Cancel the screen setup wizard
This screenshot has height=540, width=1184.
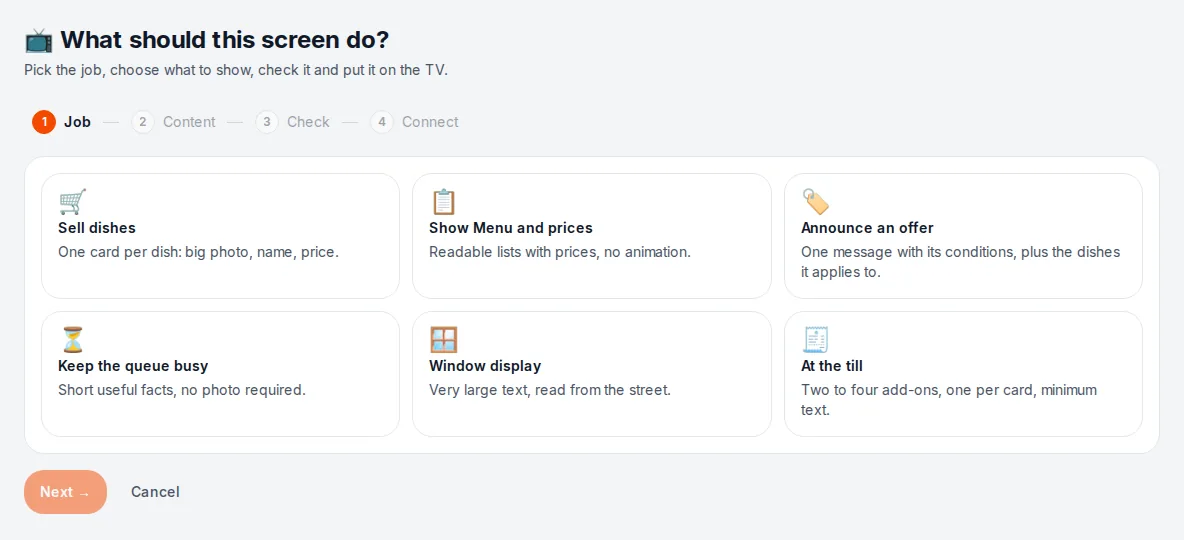(x=156, y=492)
